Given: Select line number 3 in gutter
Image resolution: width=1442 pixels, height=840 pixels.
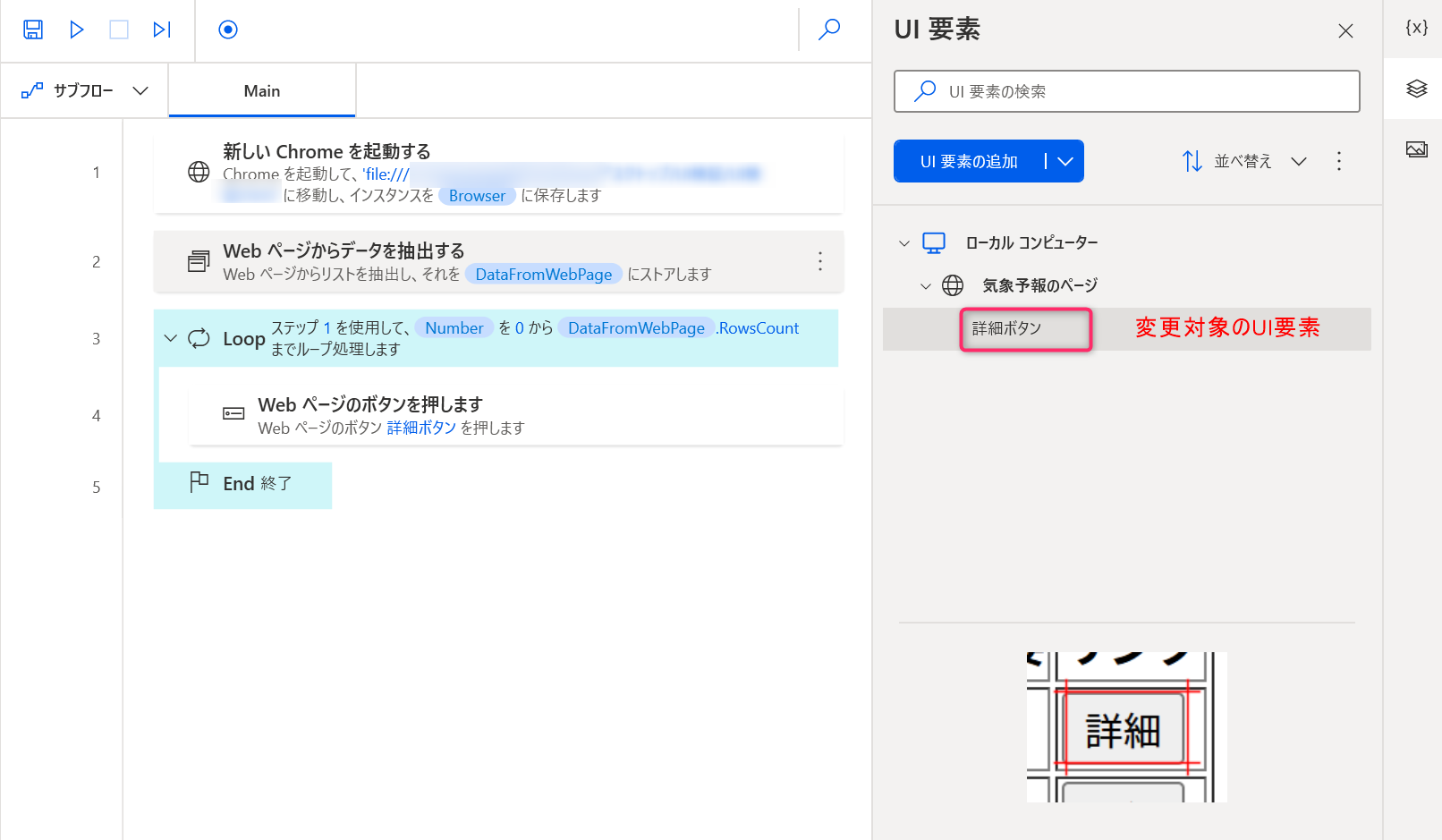Looking at the screenshot, I should pos(97,339).
